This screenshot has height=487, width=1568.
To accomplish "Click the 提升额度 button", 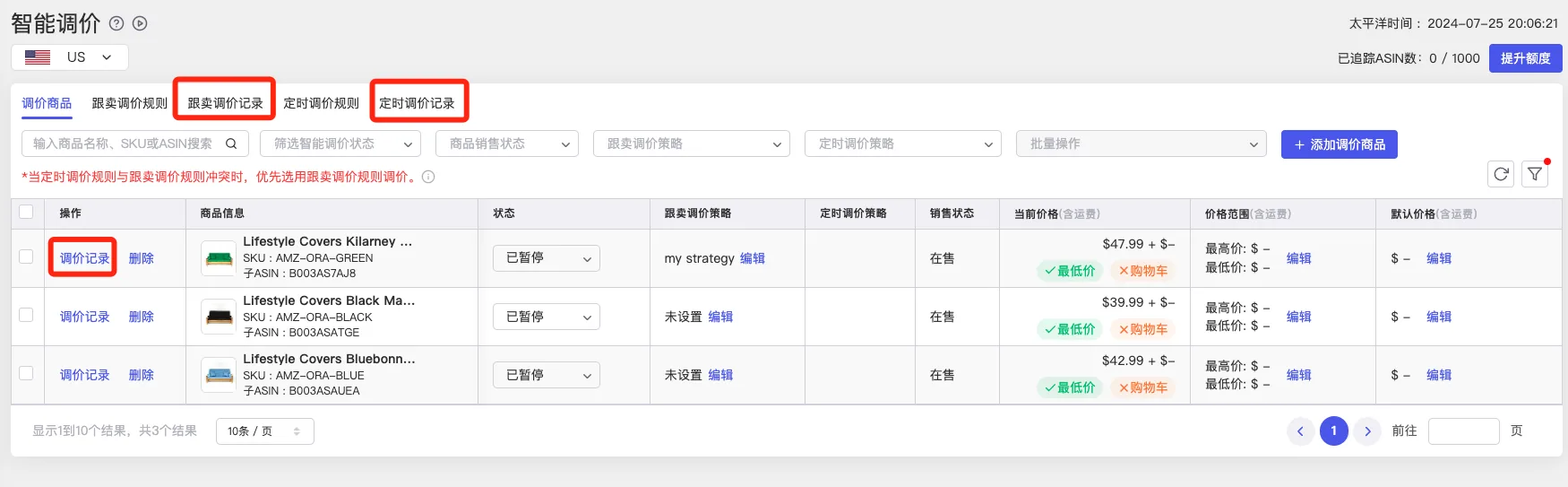I will click(1526, 58).
